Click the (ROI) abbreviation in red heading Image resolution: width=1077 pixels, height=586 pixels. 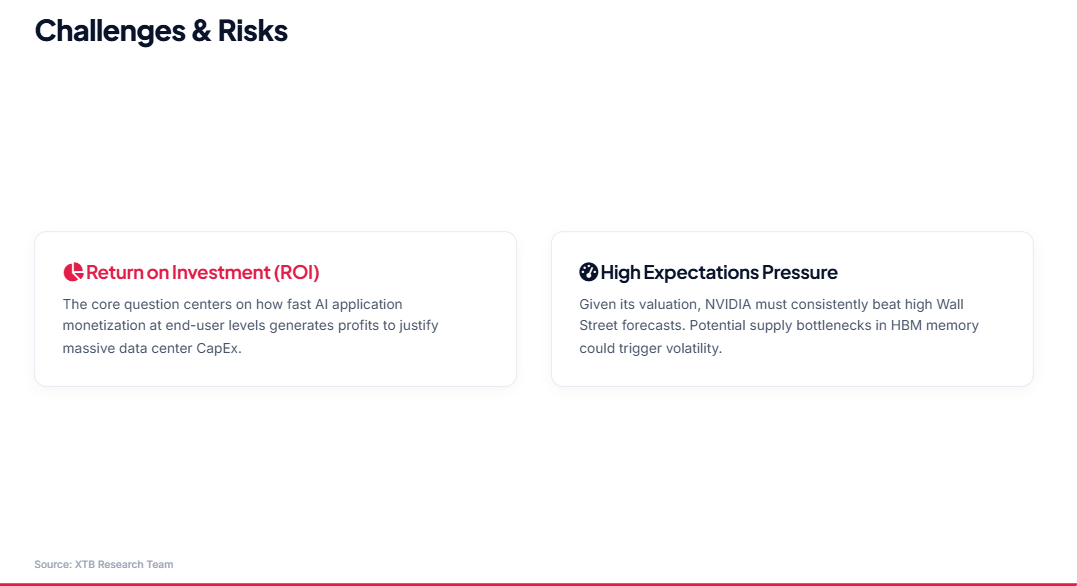[x=297, y=272]
